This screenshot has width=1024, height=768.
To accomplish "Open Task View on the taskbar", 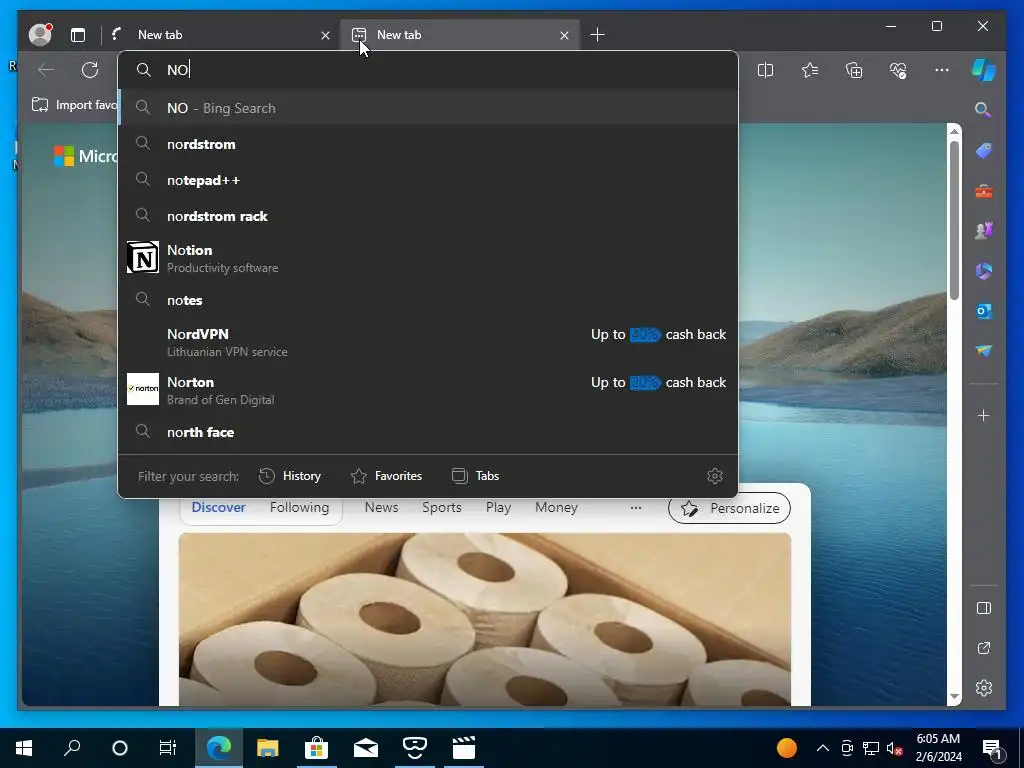I will pos(168,748).
